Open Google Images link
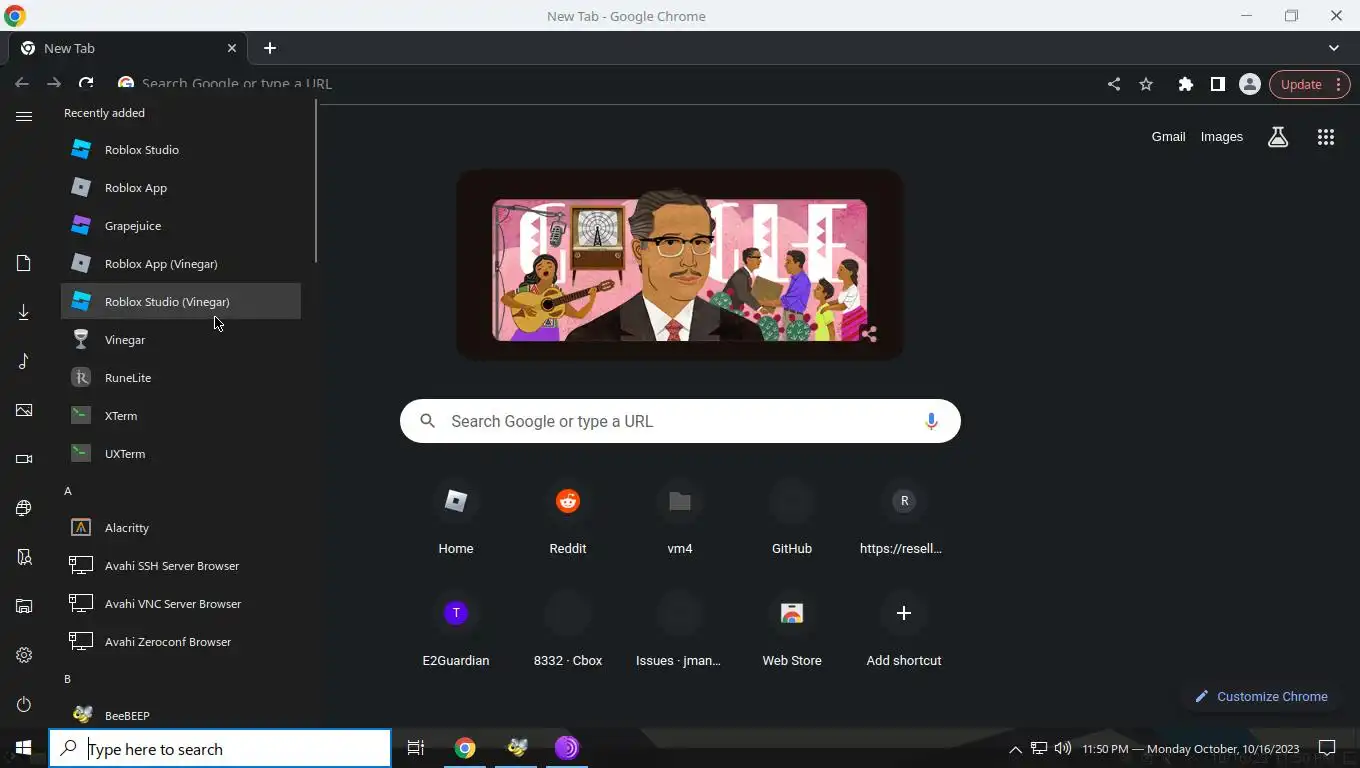1360x768 pixels. tap(1222, 137)
